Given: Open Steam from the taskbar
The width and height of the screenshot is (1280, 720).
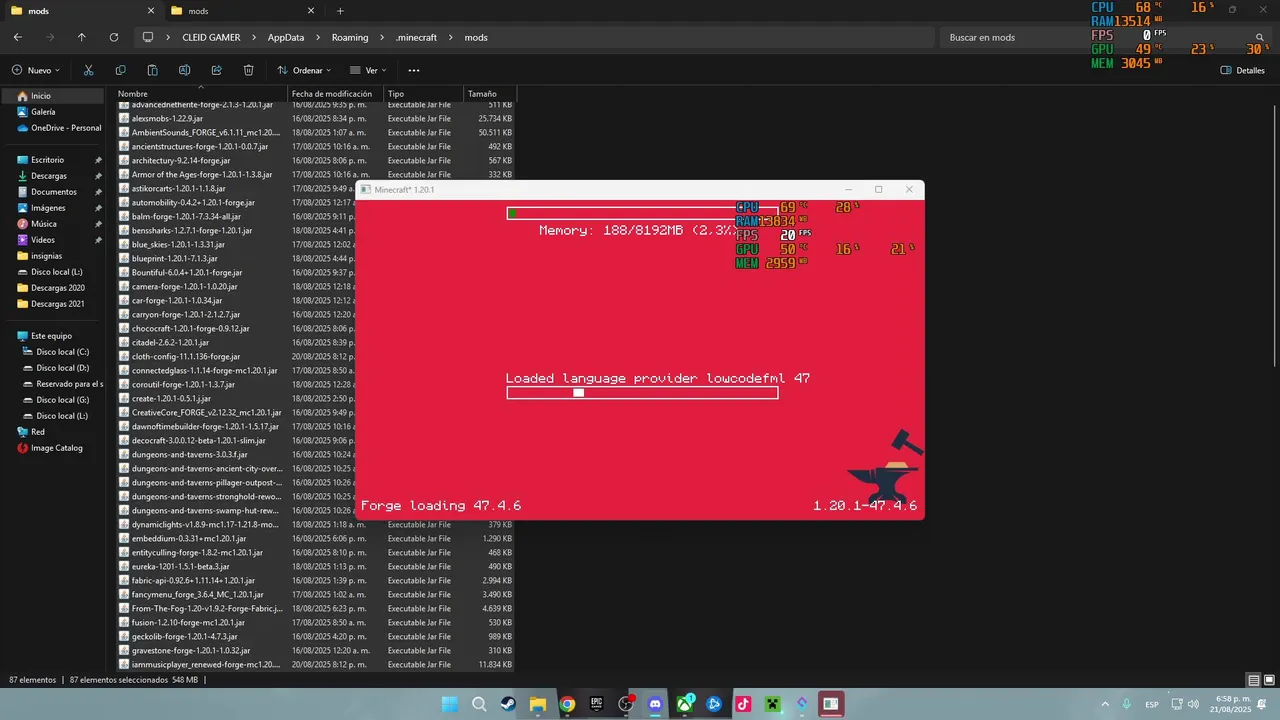Looking at the screenshot, I should (x=508, y=704).
